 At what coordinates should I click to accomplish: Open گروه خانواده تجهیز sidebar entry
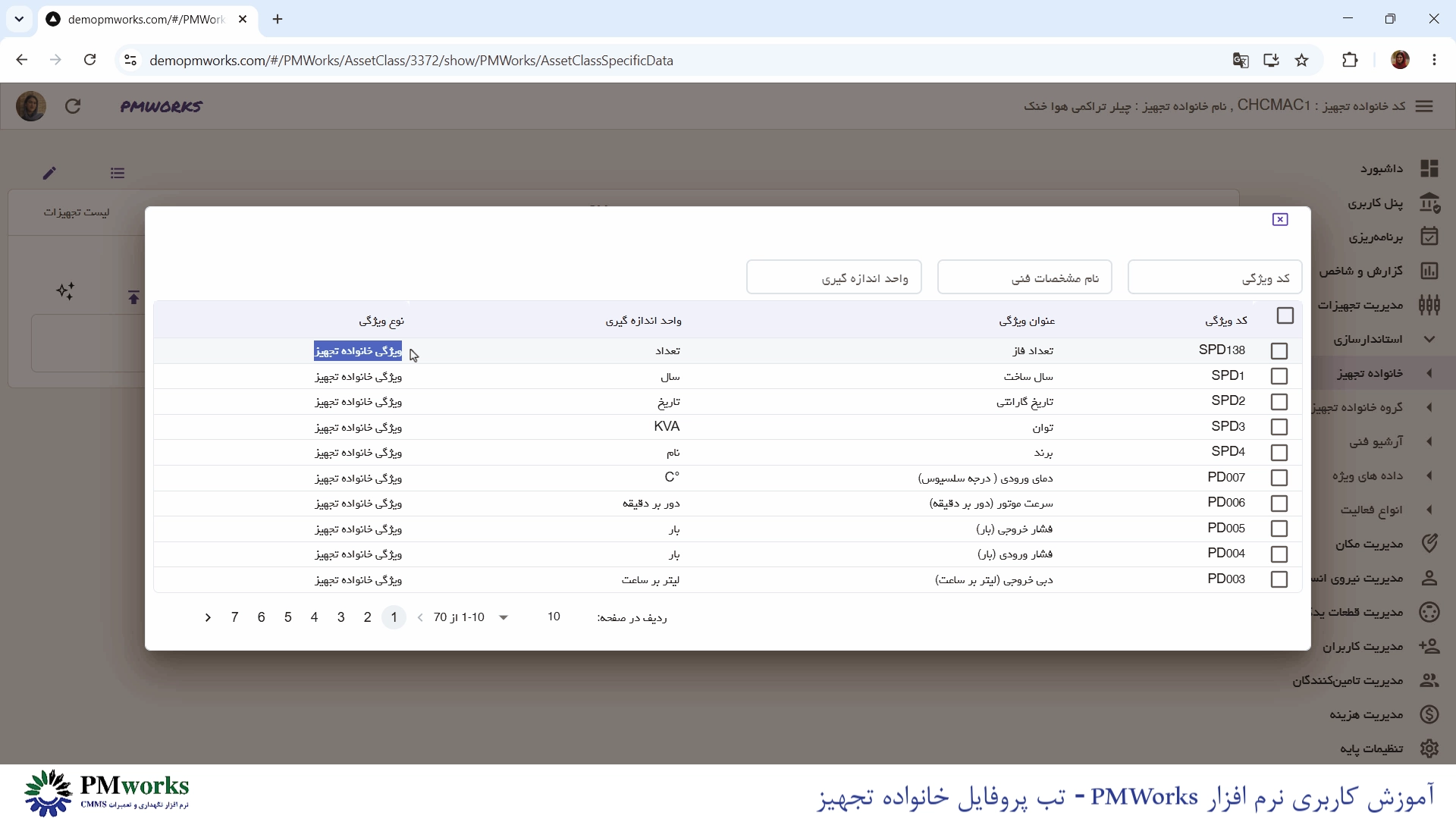(x=1359, y=408)
